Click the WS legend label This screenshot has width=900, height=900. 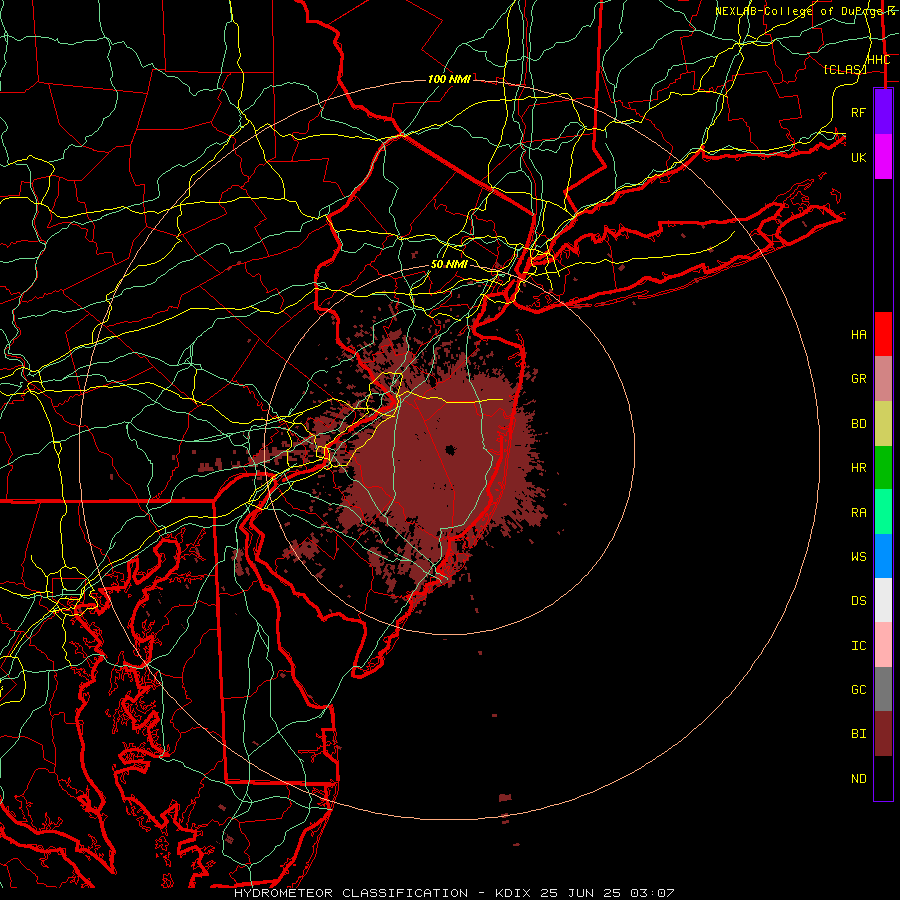[859, 557]
